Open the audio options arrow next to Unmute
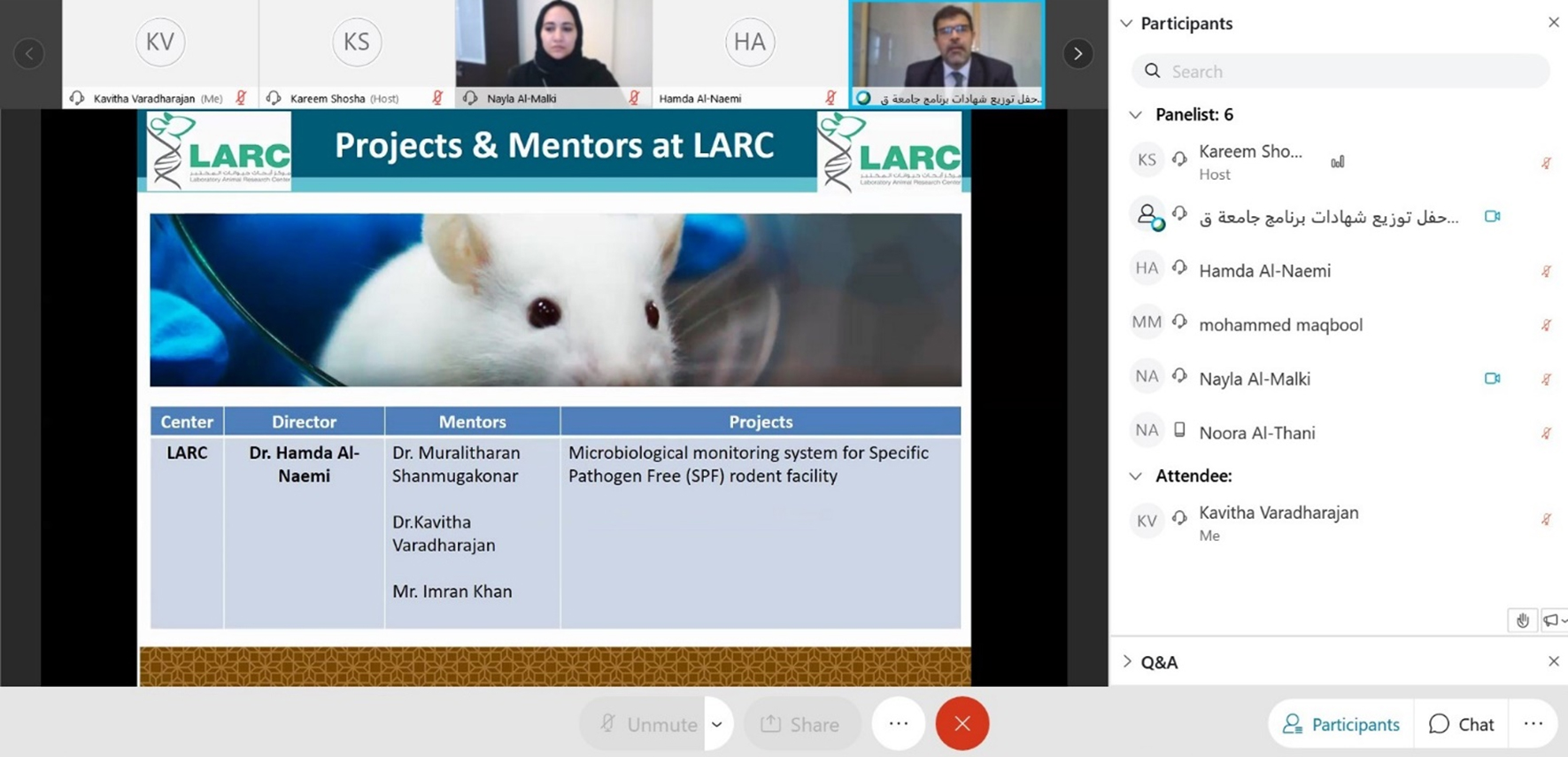Screen dimensions: 1568x757 tap(717, 723)
